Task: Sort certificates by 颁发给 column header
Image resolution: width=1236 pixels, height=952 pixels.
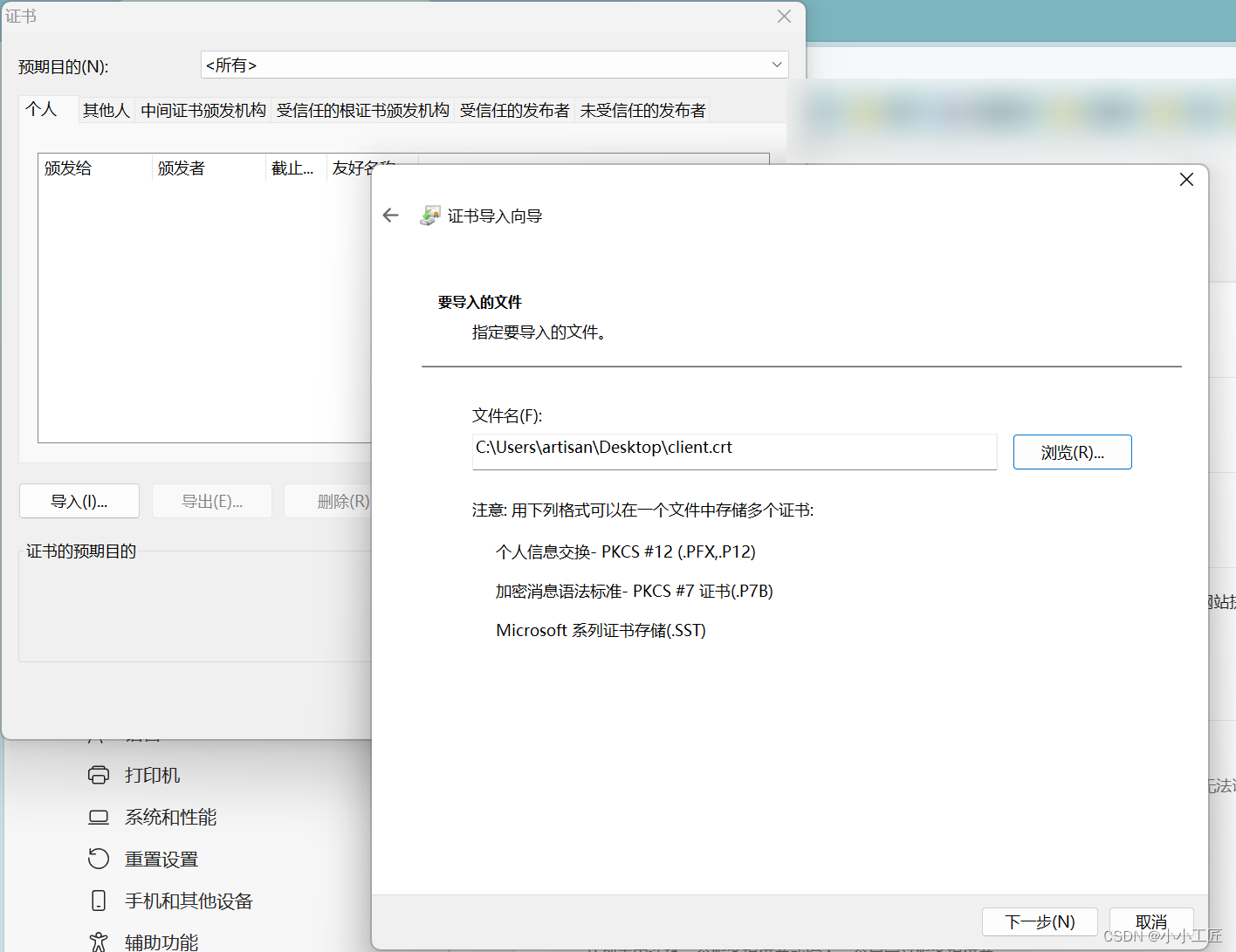Action: click(95, 168)
